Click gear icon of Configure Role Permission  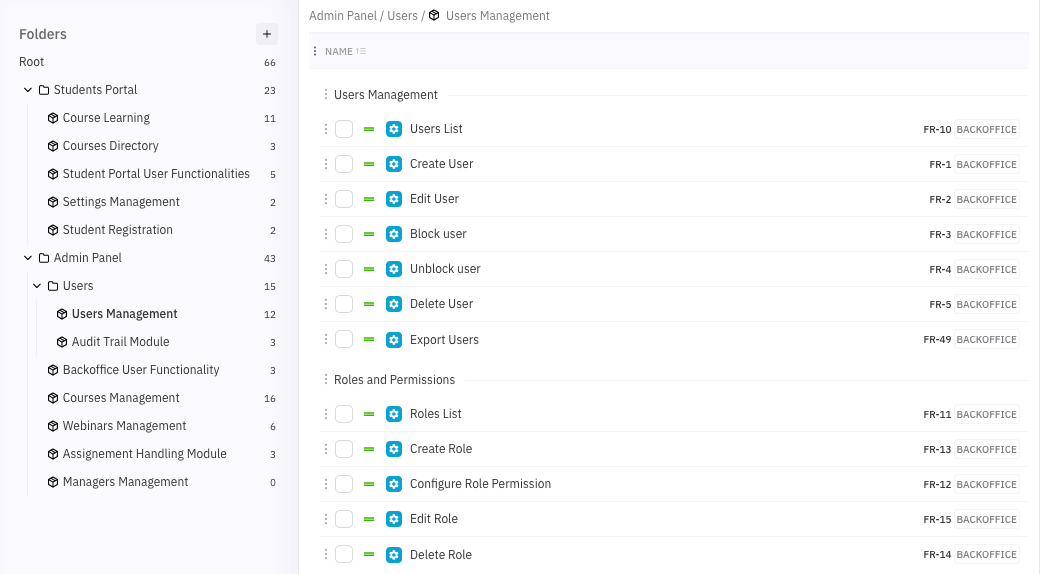pyautogui.click(x=394, y=484)
